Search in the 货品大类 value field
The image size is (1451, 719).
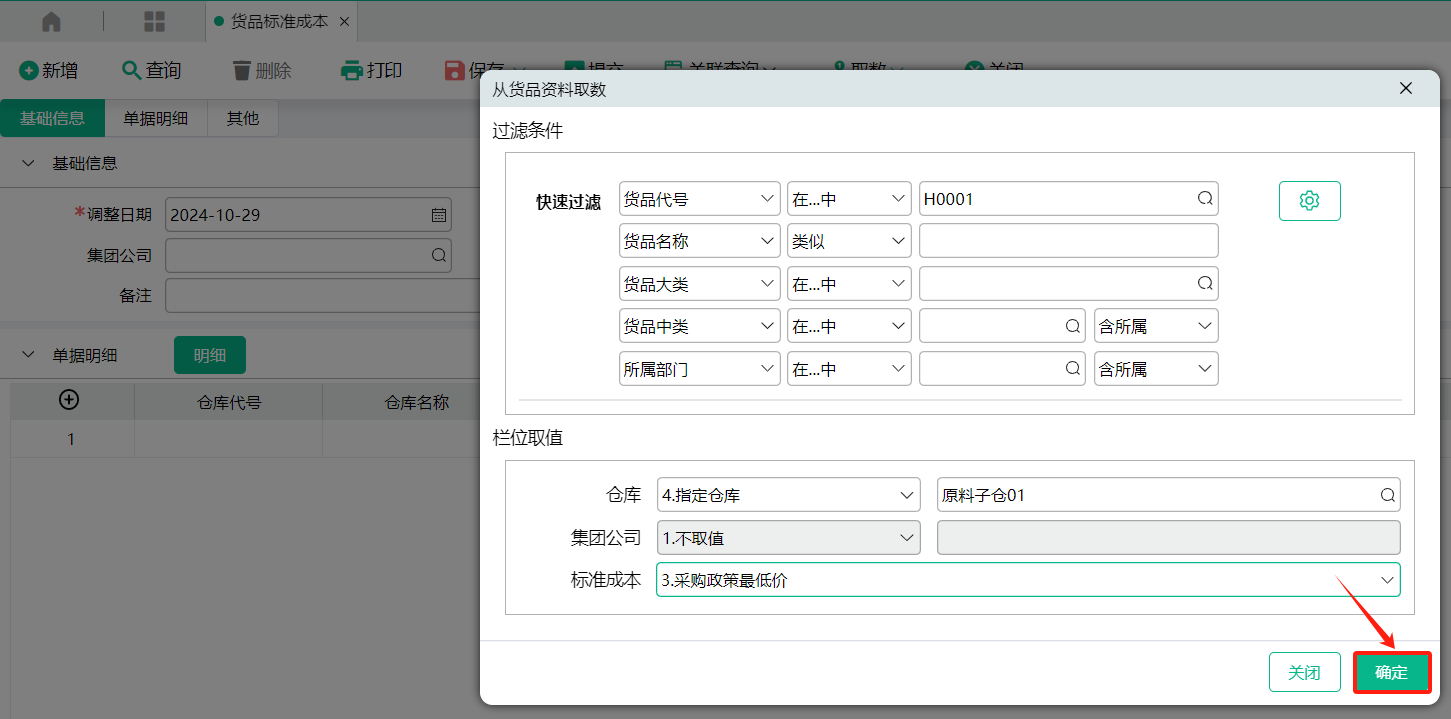[1205, 284]
